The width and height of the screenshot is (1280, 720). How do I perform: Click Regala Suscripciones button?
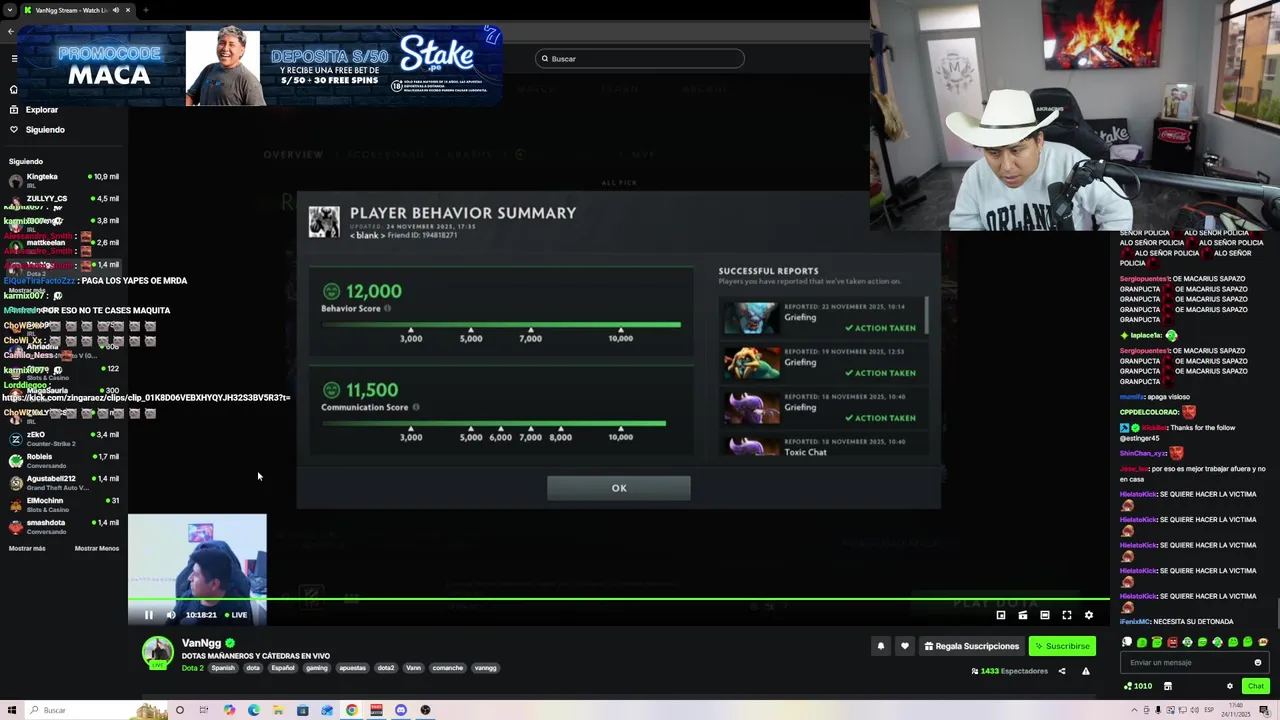pyautogui.click(x=972, y=646)
